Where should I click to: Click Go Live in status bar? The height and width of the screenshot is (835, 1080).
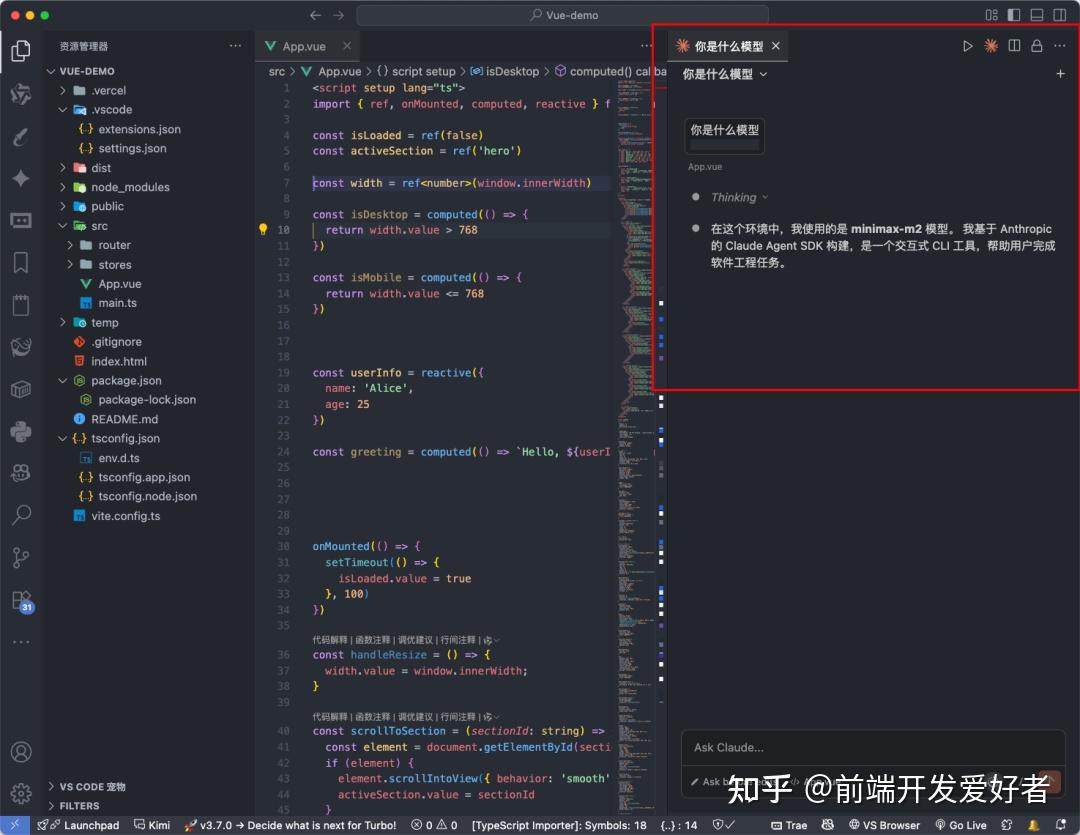[x=967, y=825]
